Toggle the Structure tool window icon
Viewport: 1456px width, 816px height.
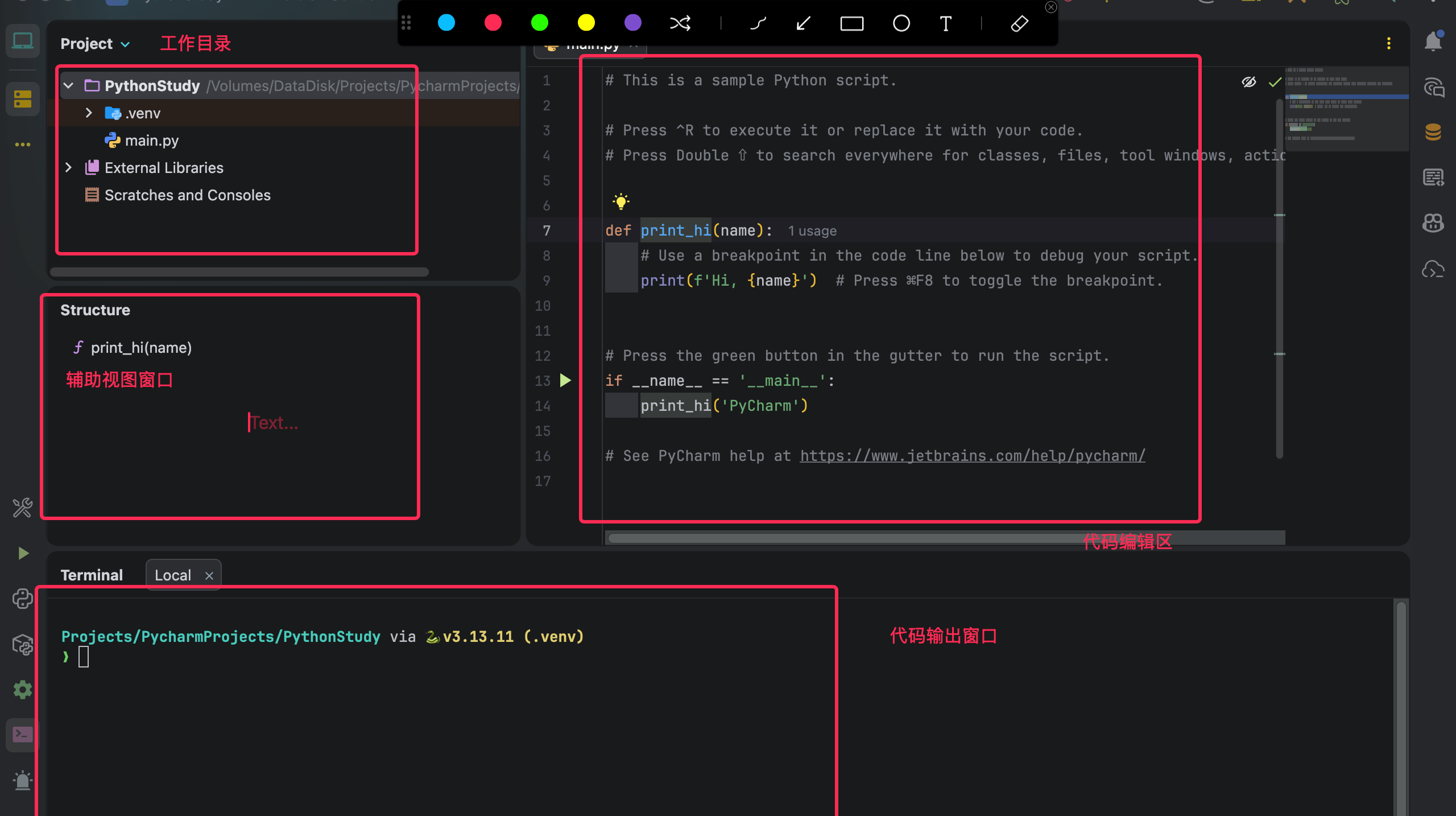pos(23,99)
